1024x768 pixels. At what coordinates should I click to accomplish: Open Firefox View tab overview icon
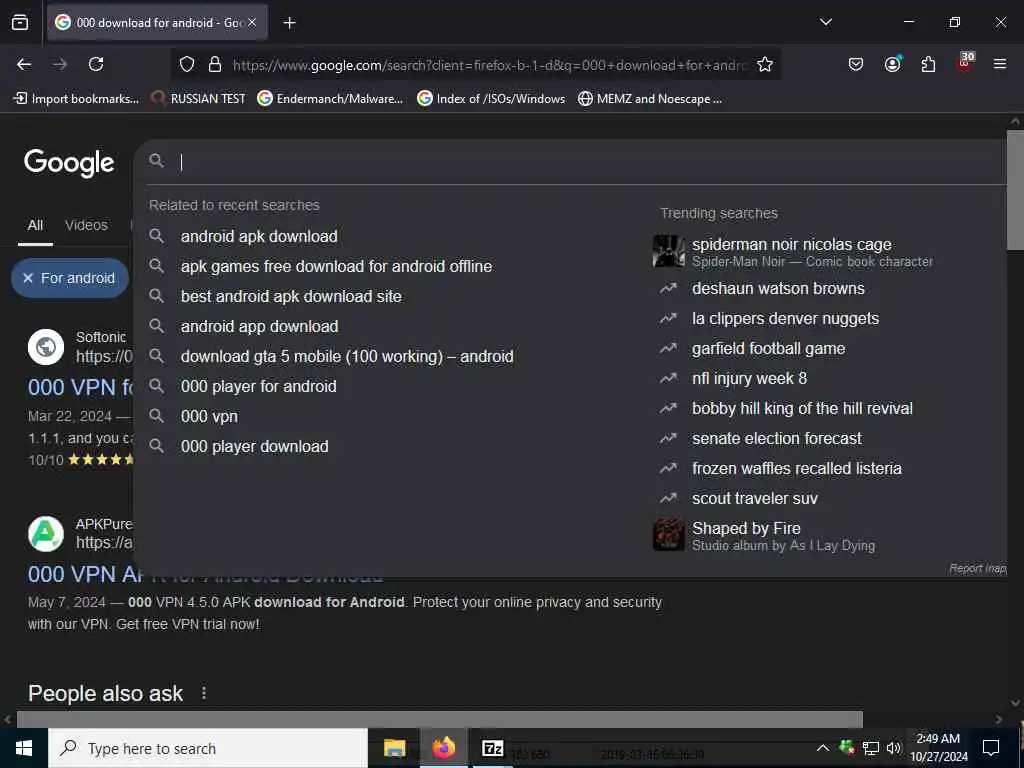coord(20,22)
